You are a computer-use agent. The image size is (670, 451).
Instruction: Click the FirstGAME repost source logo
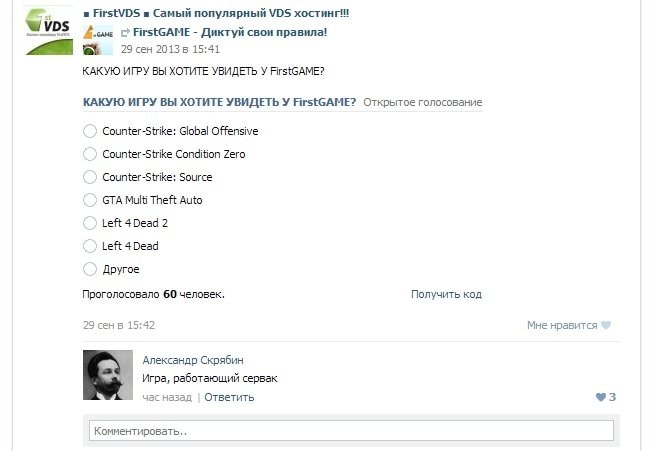point(98,40)
